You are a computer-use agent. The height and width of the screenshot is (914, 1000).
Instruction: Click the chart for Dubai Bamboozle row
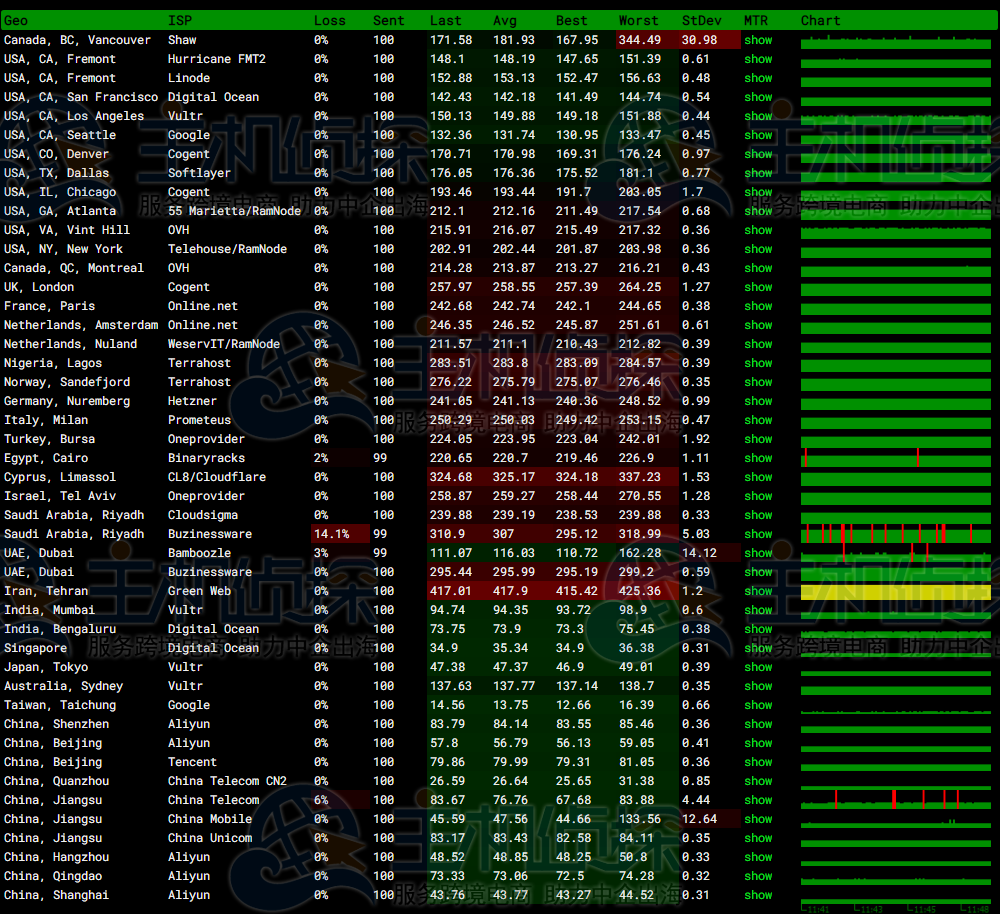pyautogui.click(x=895, y=553)
